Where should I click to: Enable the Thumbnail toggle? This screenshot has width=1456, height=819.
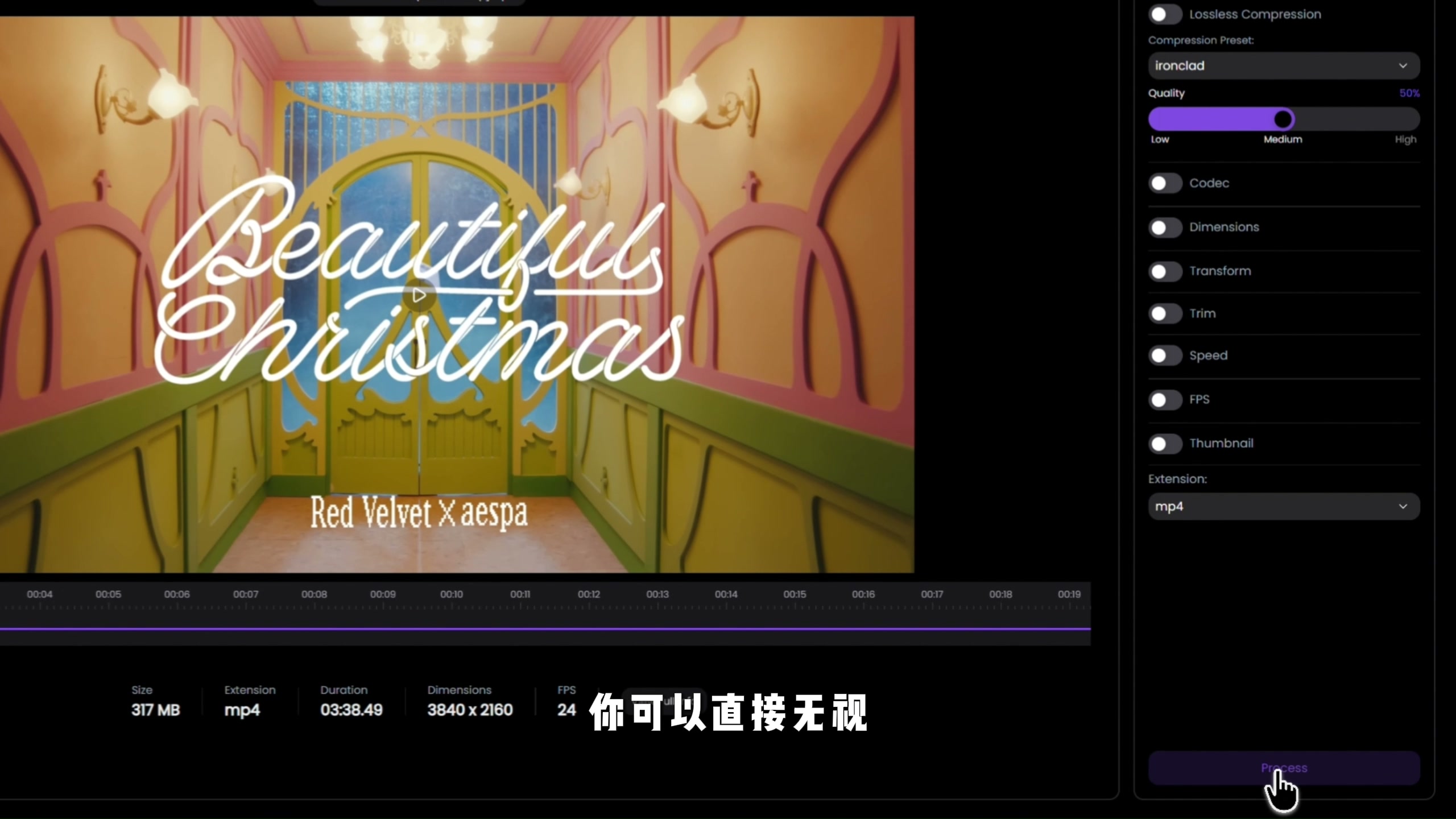tap(1165, 444)
